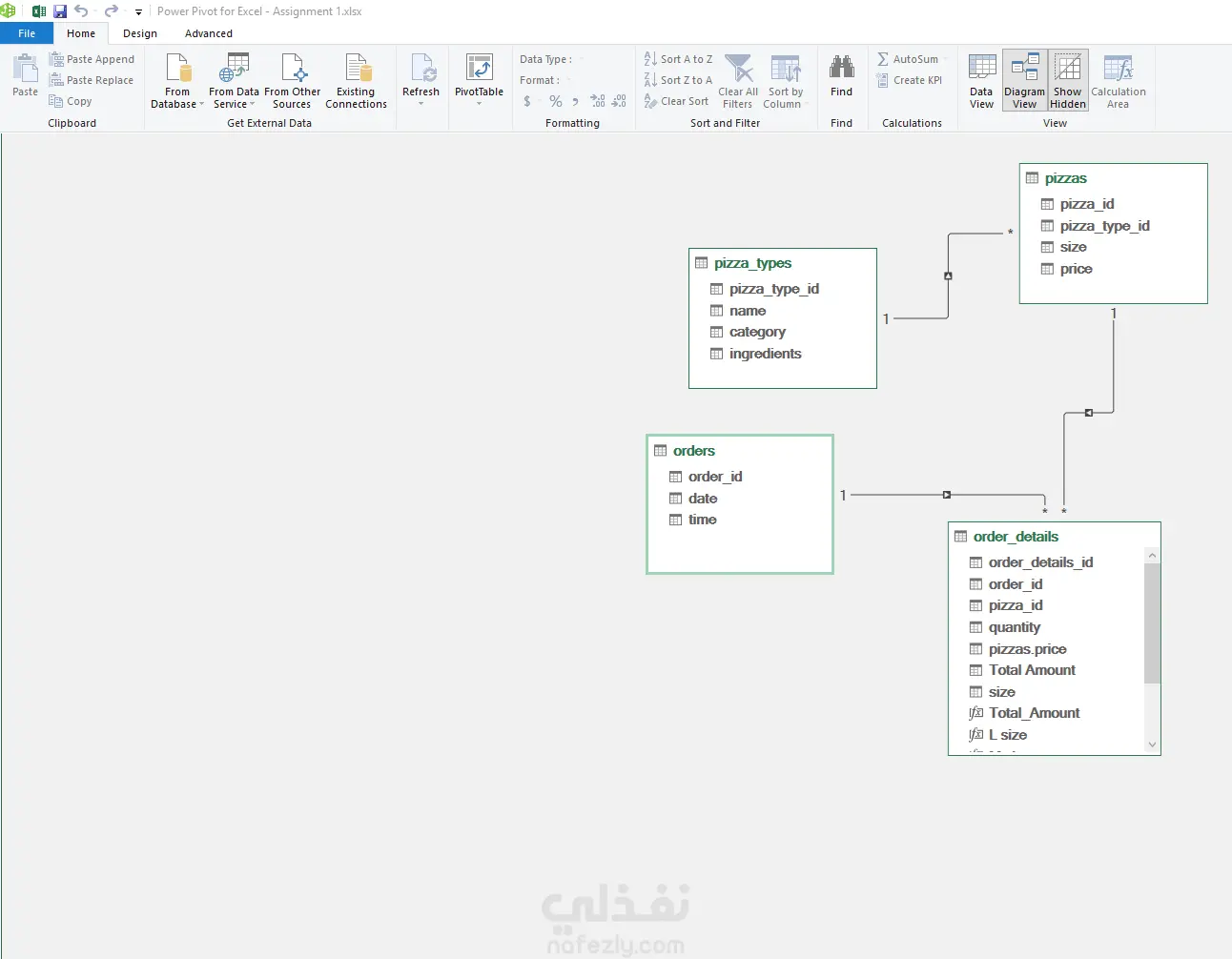Switch to the Advanced tab

click(209, 33)
